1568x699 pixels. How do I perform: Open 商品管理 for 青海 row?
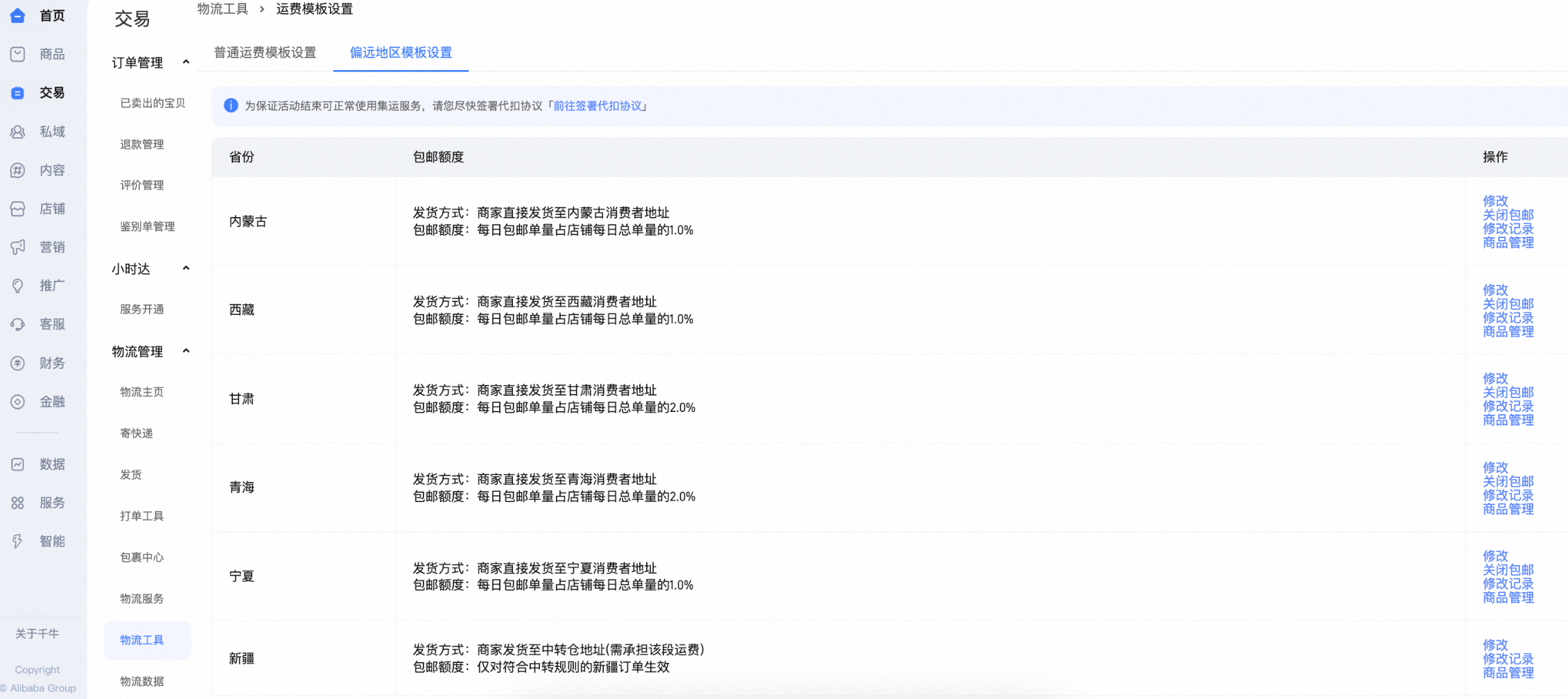click(x=1508, y=508)
